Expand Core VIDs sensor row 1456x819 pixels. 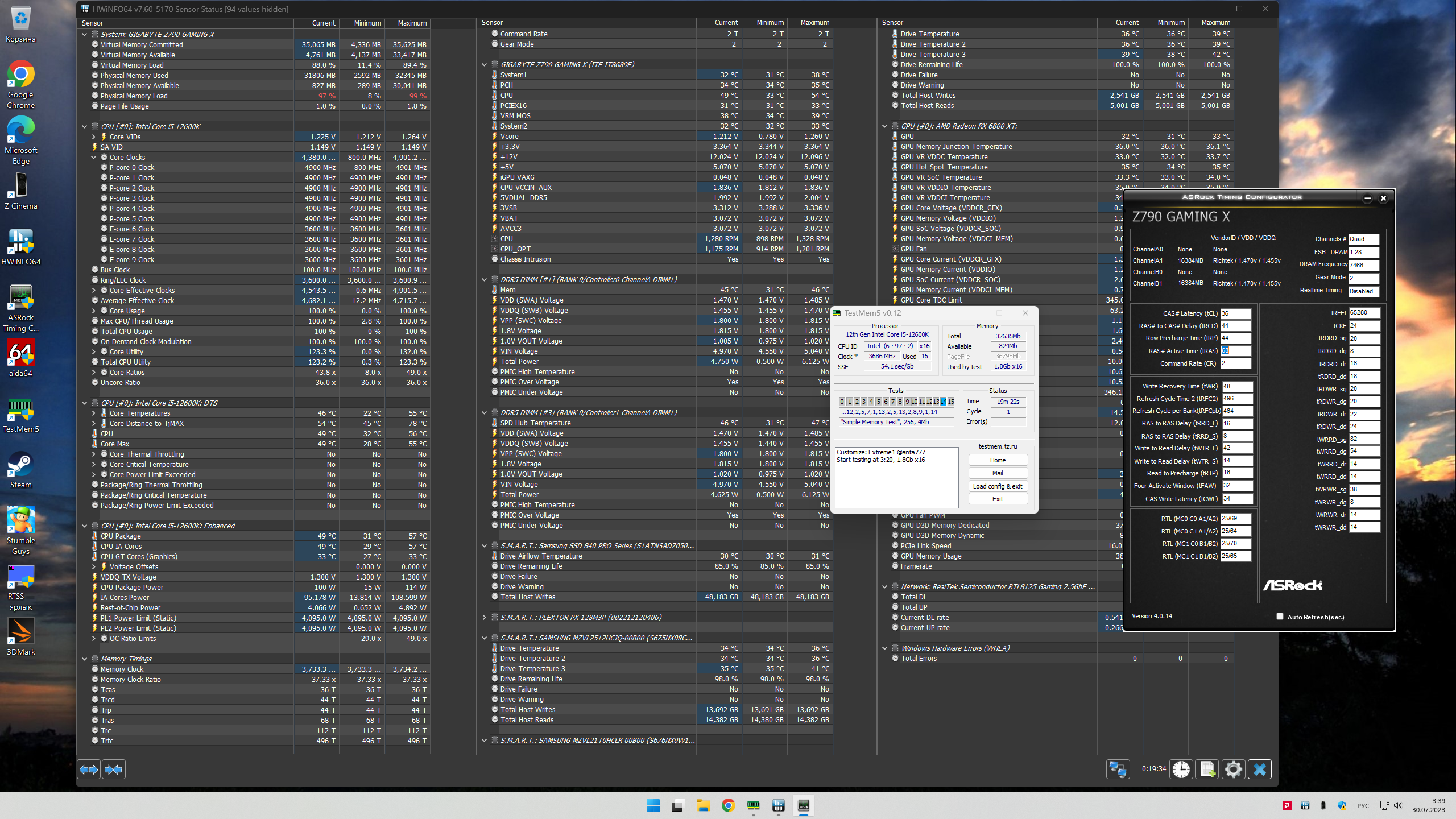(94, 137)
